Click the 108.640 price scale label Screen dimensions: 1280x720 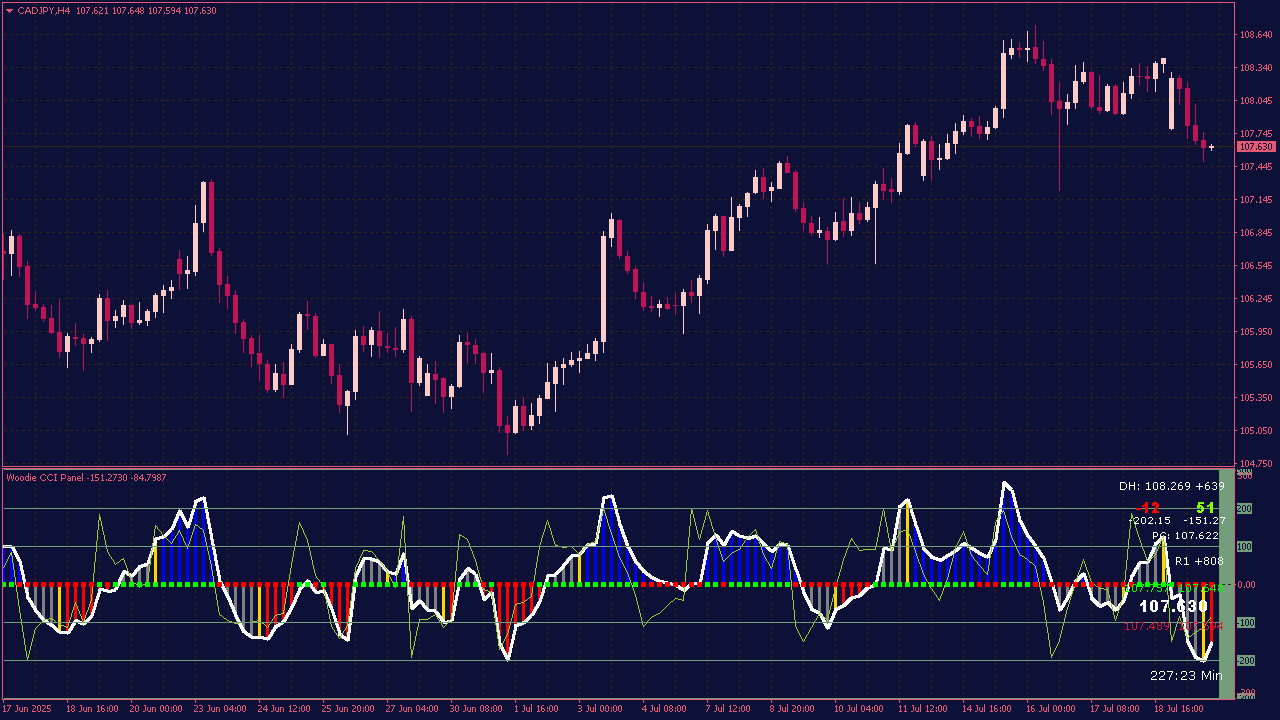point(1255,35)
